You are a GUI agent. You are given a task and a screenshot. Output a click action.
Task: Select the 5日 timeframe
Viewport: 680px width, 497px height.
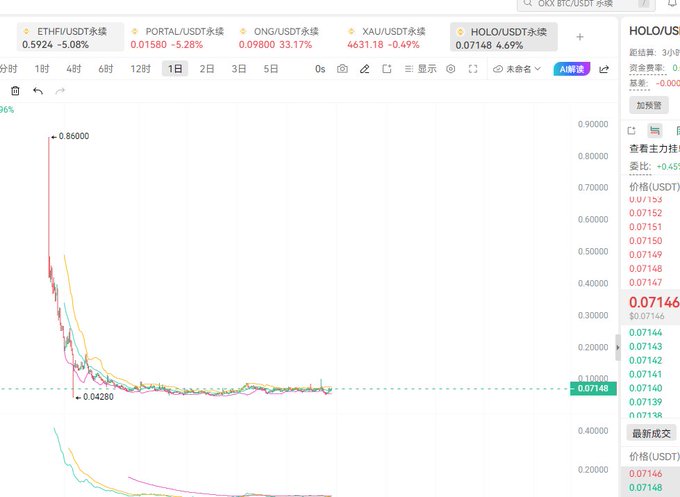[271, 69]
